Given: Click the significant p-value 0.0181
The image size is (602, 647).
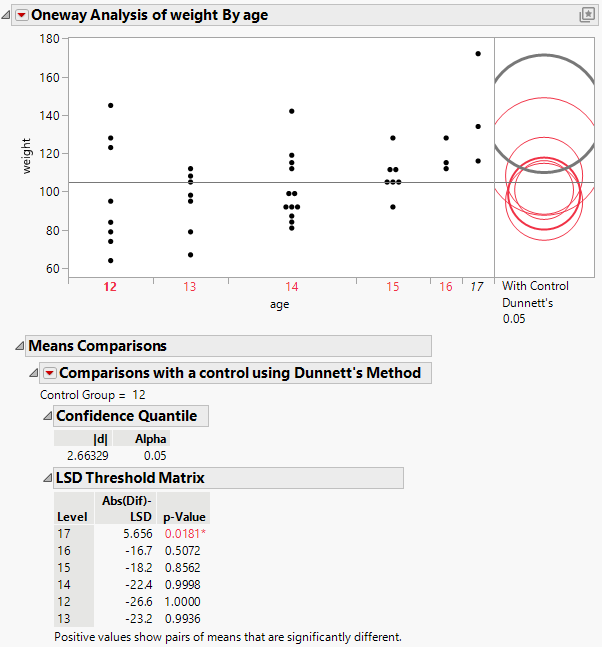Looking at the screenshot, I should pyautogui.click(x=185, y=534).
